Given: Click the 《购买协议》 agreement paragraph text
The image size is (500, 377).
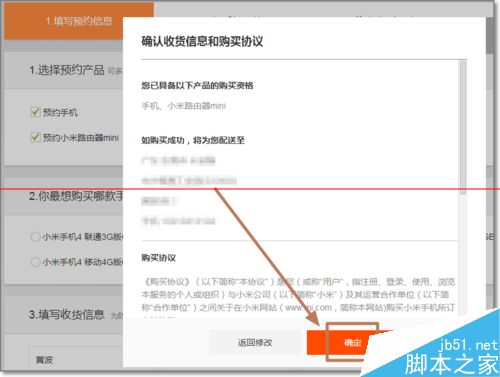Looking at the screenshot, I should [x=298, y=295].
